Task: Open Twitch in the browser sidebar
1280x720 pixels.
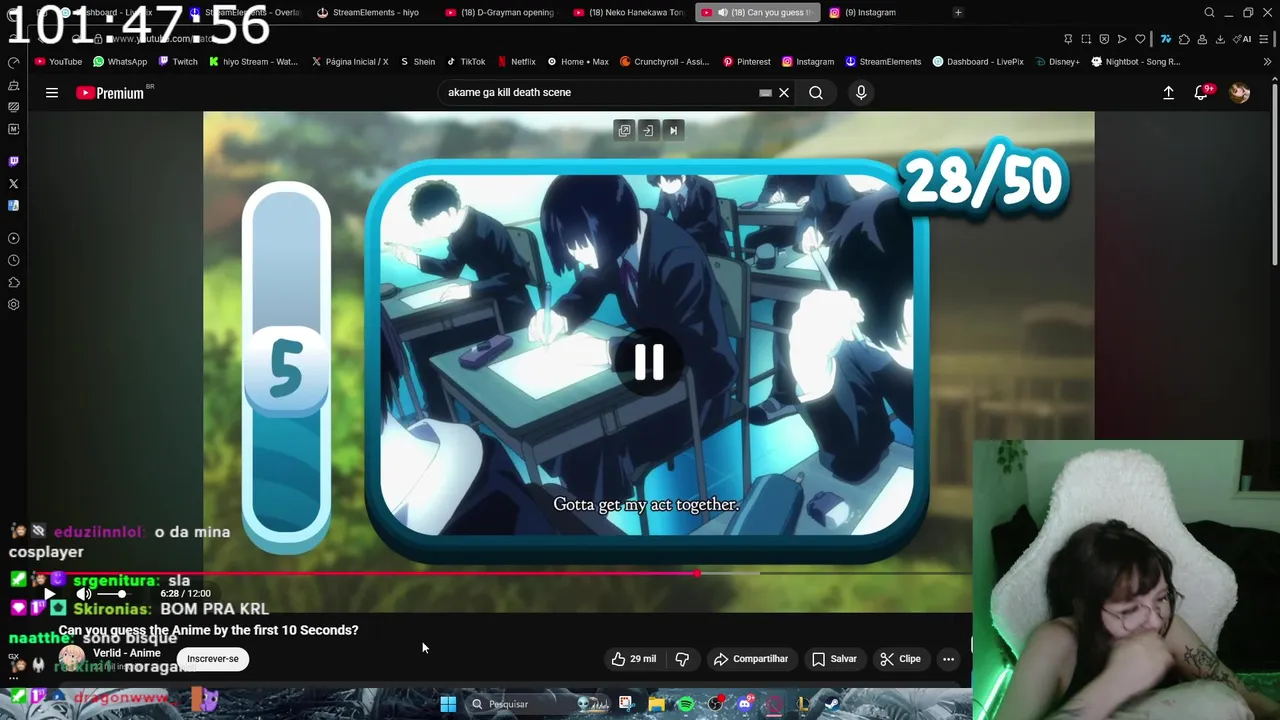Action: pos(14,161)
